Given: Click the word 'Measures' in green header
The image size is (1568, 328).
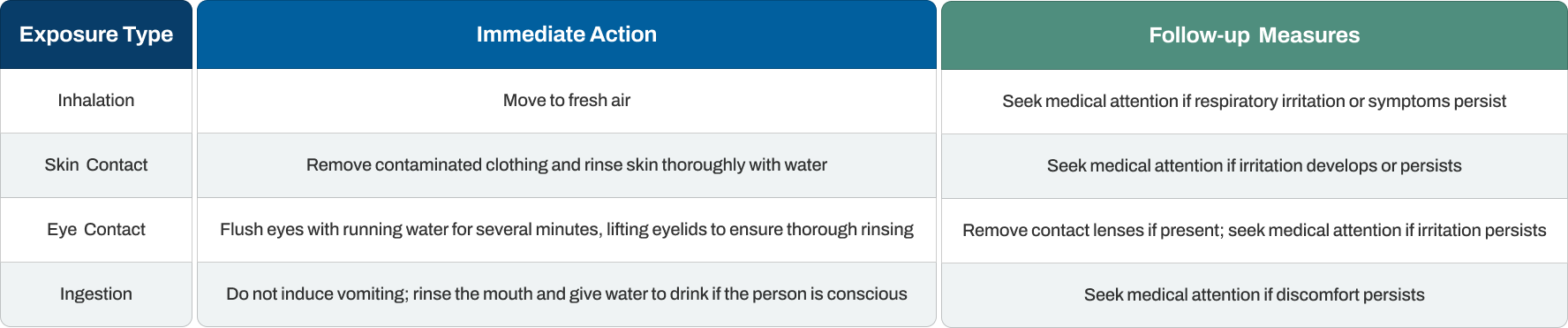Looking at the screenshot, I should coord(1309,35).
